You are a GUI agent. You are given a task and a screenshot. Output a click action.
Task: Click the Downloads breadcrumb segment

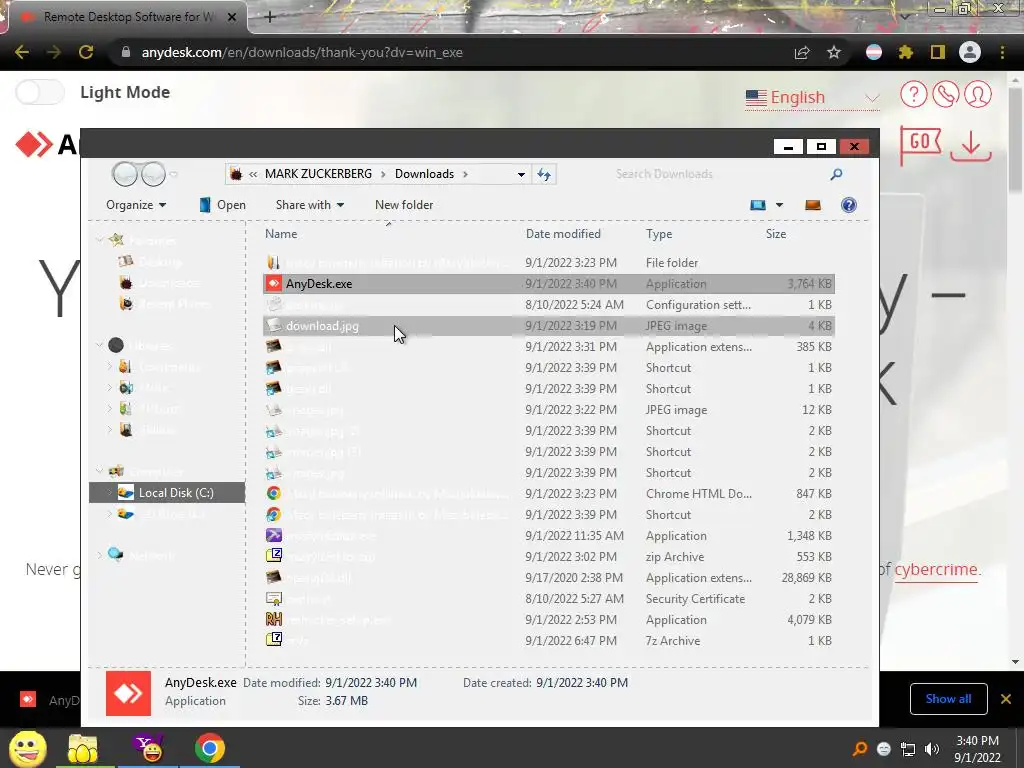pyautogui.click(x=424, y=174)
